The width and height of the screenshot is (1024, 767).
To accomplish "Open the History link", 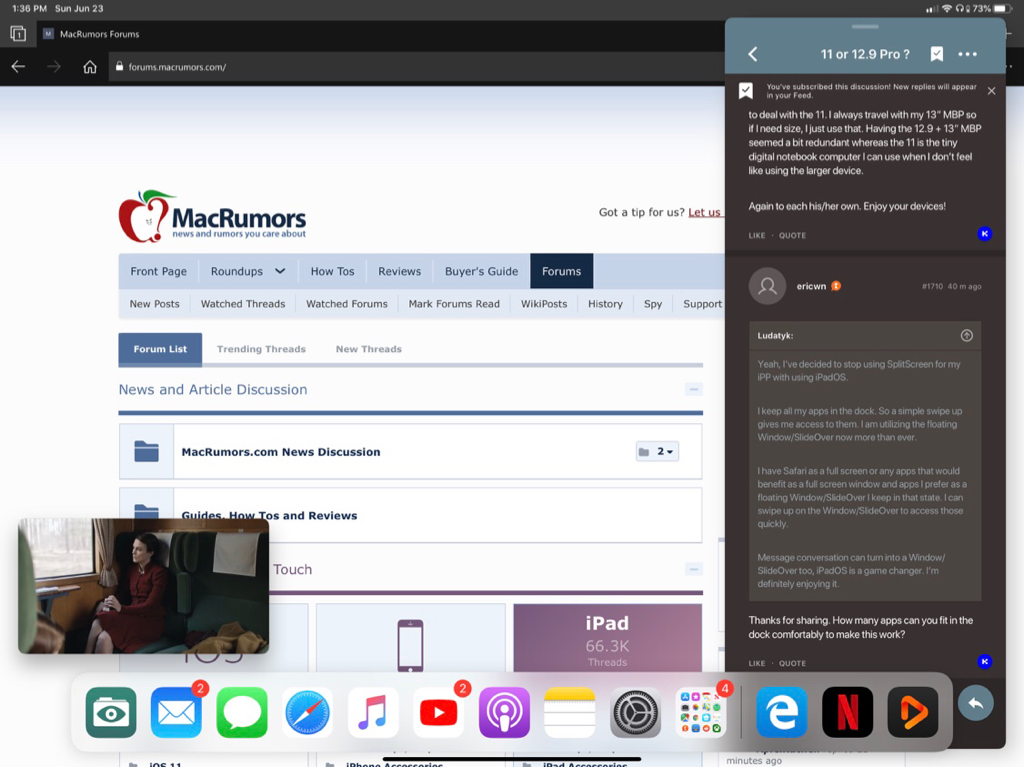I will click(x=605, y=304).
